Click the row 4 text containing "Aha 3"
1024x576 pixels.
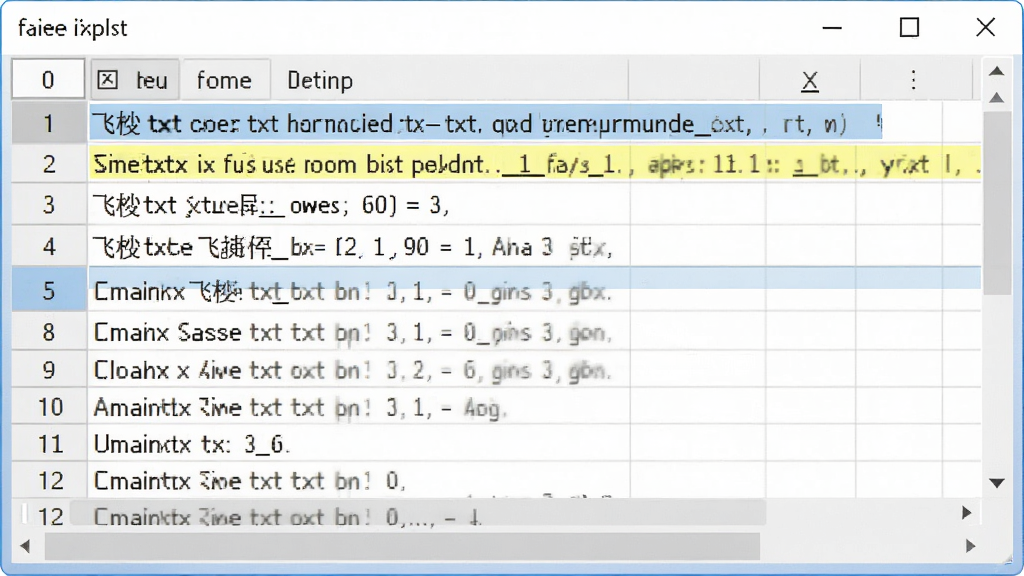[353, 248]
